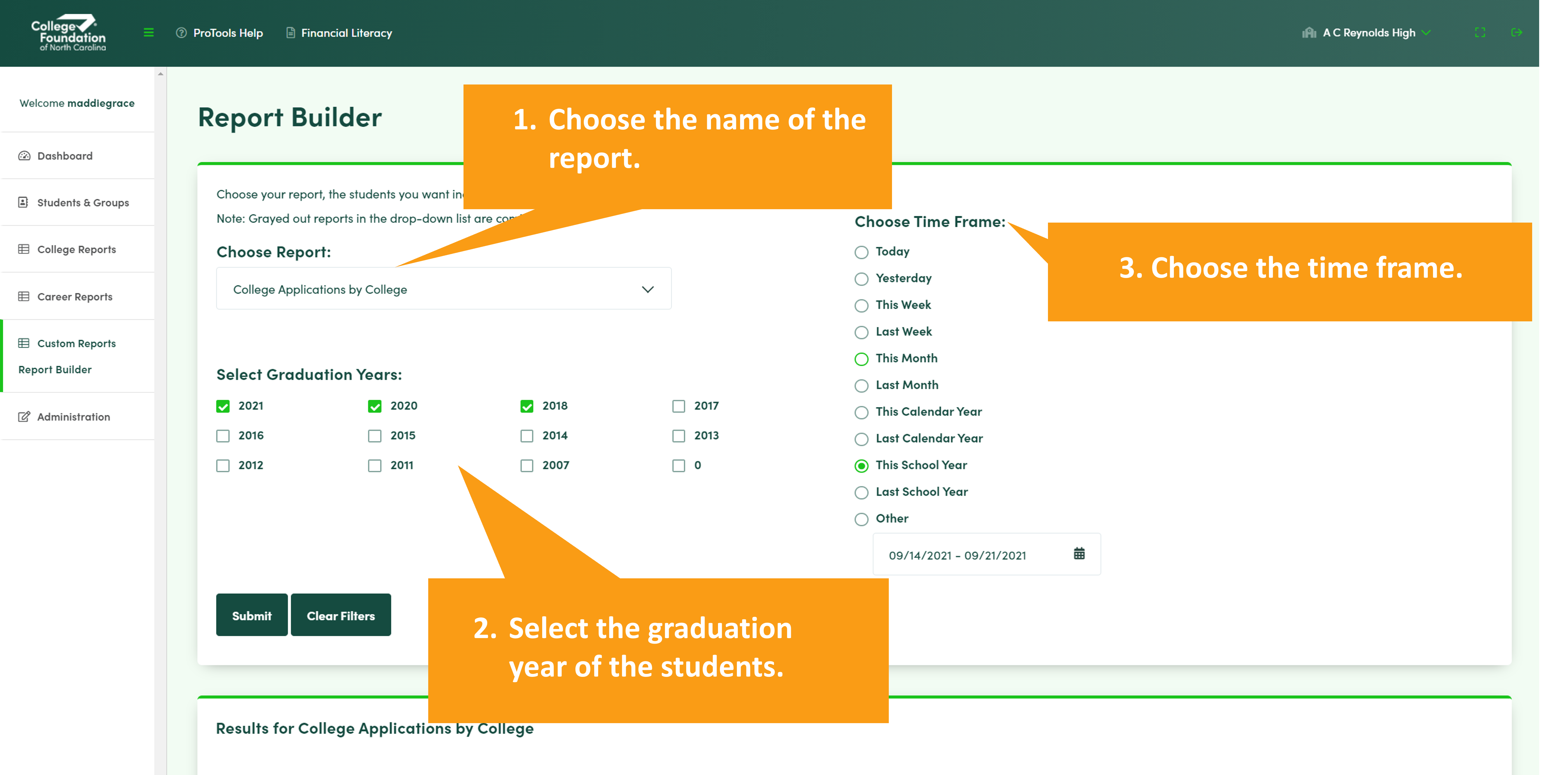This screenshot has height=775, width=1568.
Task: Select This School Year radio button
Action: pyautogui.click(x=861, y=466)
